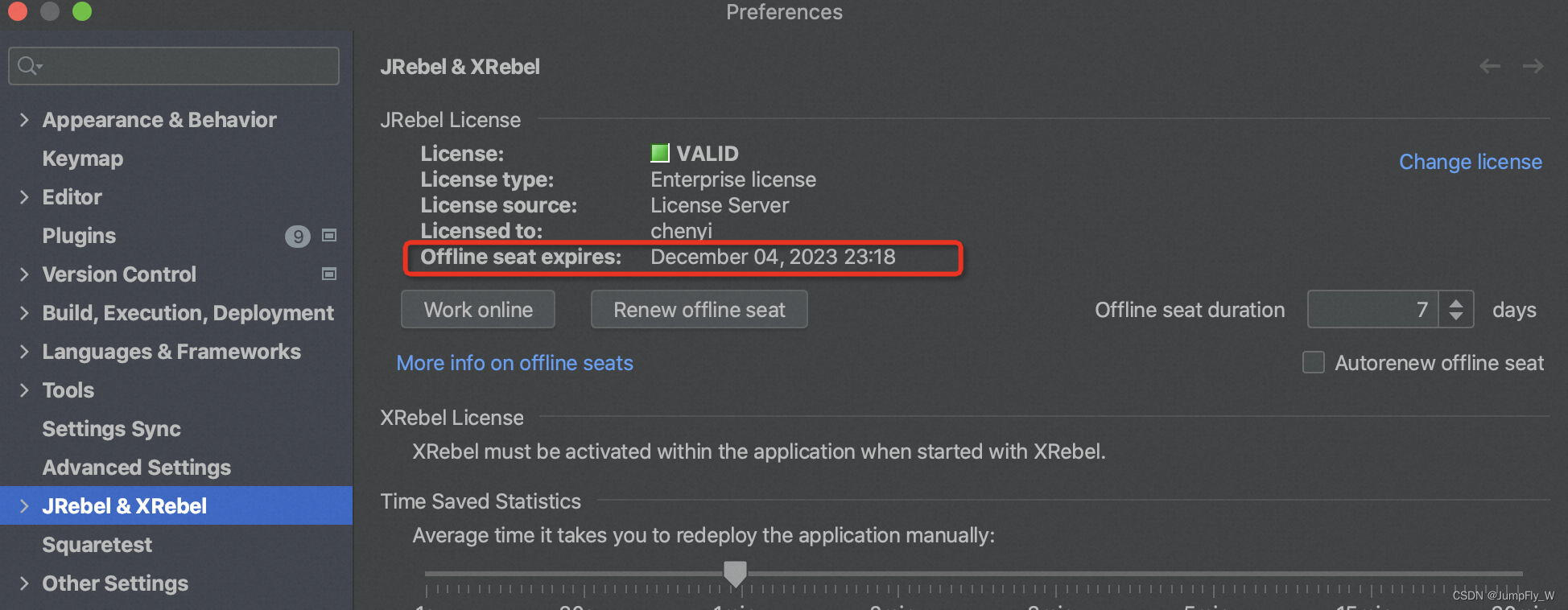
Task: Open More info on offline seats link
Action: click(515, 363)
